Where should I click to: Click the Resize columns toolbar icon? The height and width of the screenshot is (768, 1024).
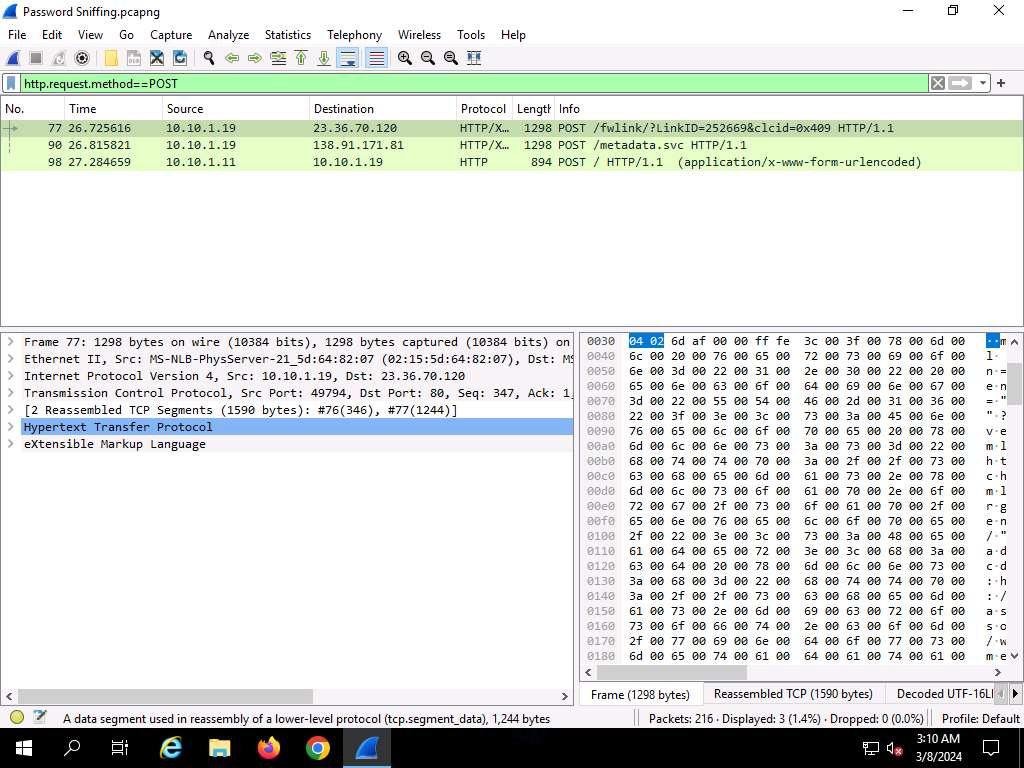coord(474,58)
